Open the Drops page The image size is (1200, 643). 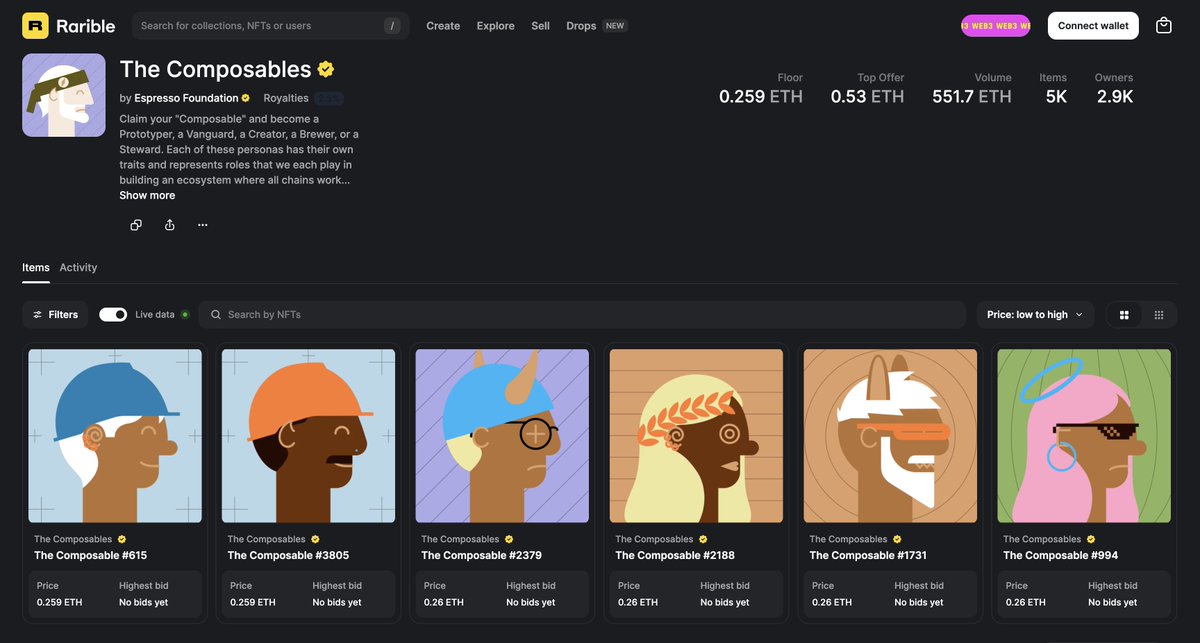coord(581,26)
